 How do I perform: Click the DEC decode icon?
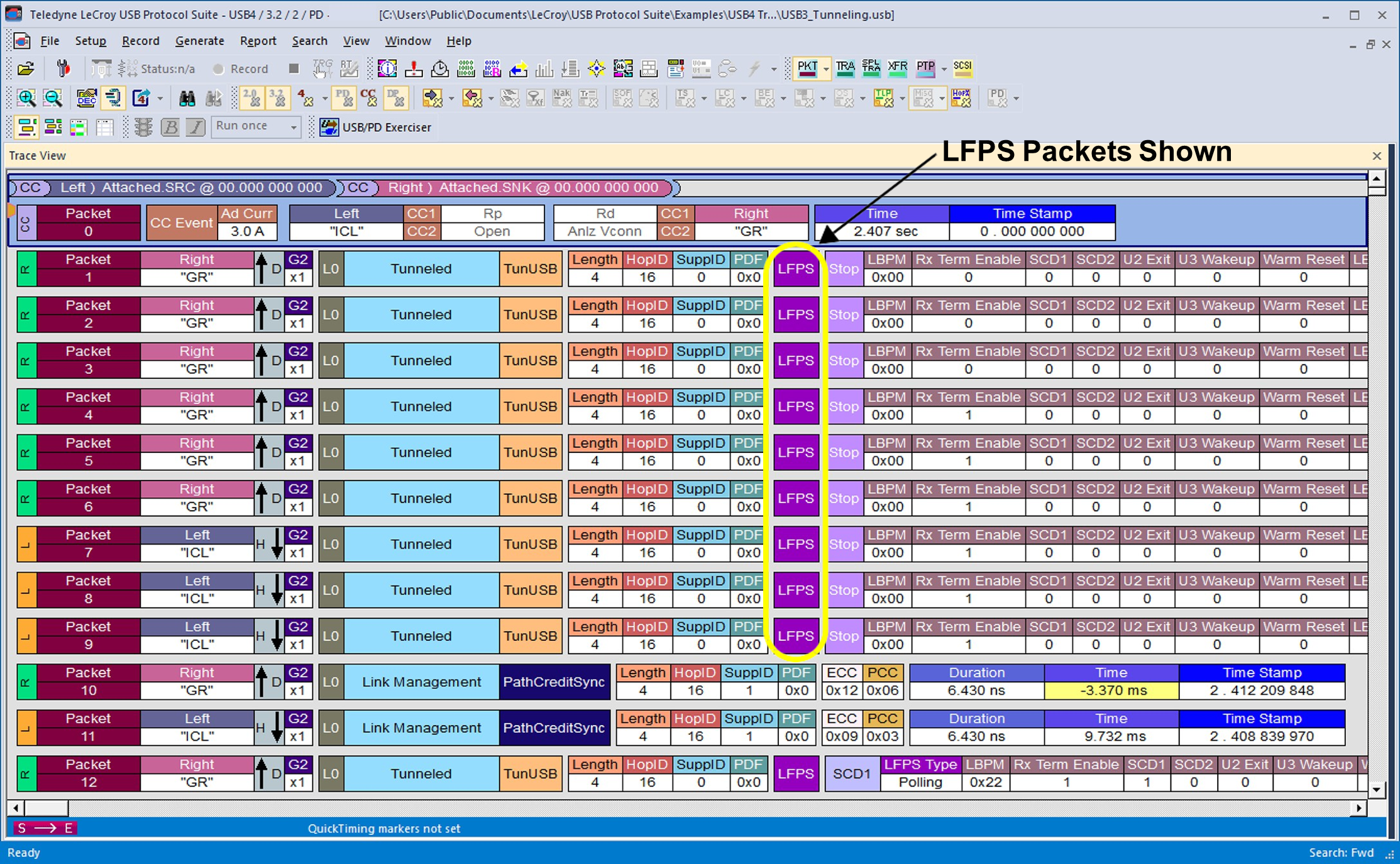pyautogui.click(x=86, y=98)
